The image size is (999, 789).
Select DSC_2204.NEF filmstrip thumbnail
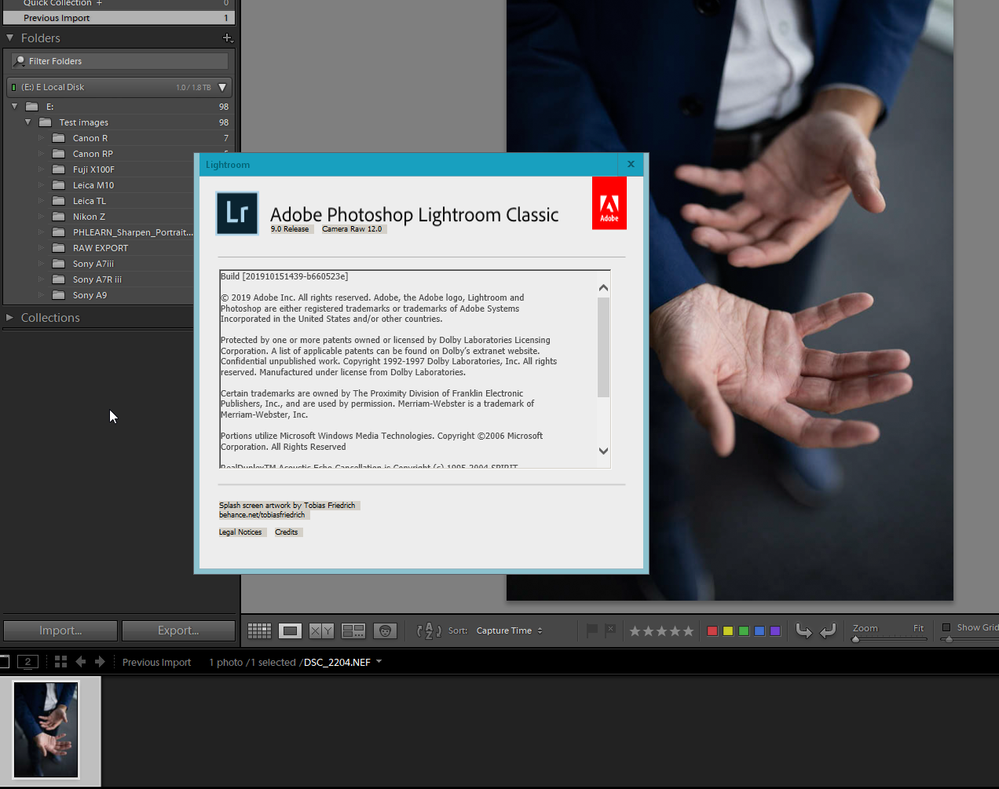point(46,730)
